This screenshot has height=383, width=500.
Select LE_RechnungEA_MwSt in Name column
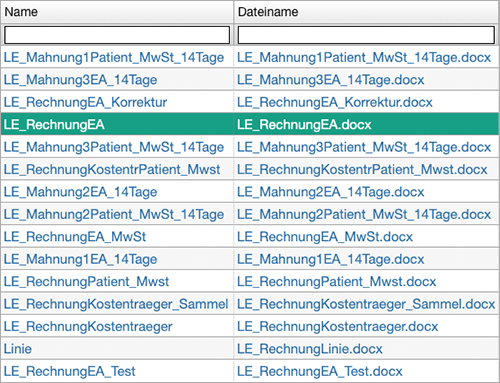point(75,237)
